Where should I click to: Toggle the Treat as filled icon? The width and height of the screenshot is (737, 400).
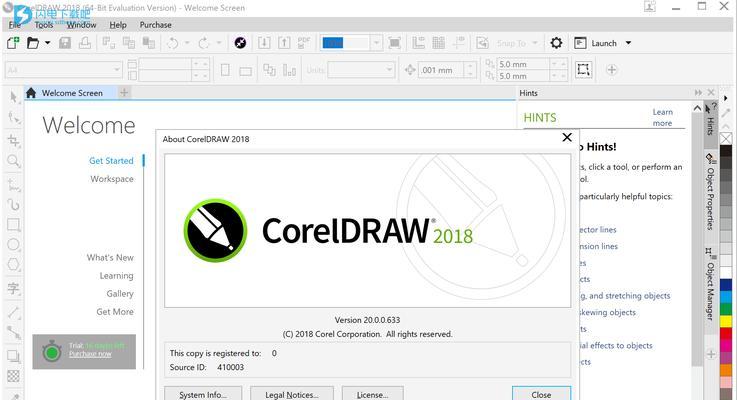click(584, 70)
